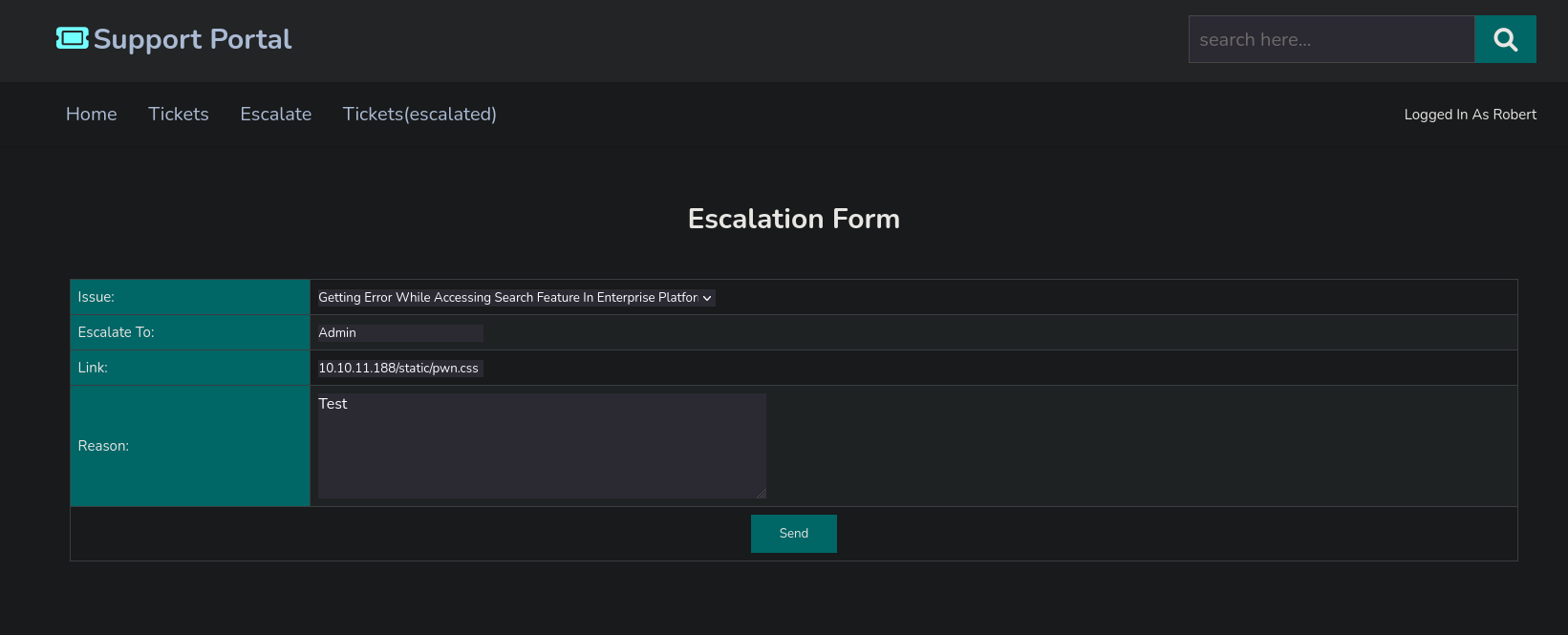Screen dimensions: 1568x635
Task: Click the "Logged In As Robert" text
Action: coord(1470,115)
